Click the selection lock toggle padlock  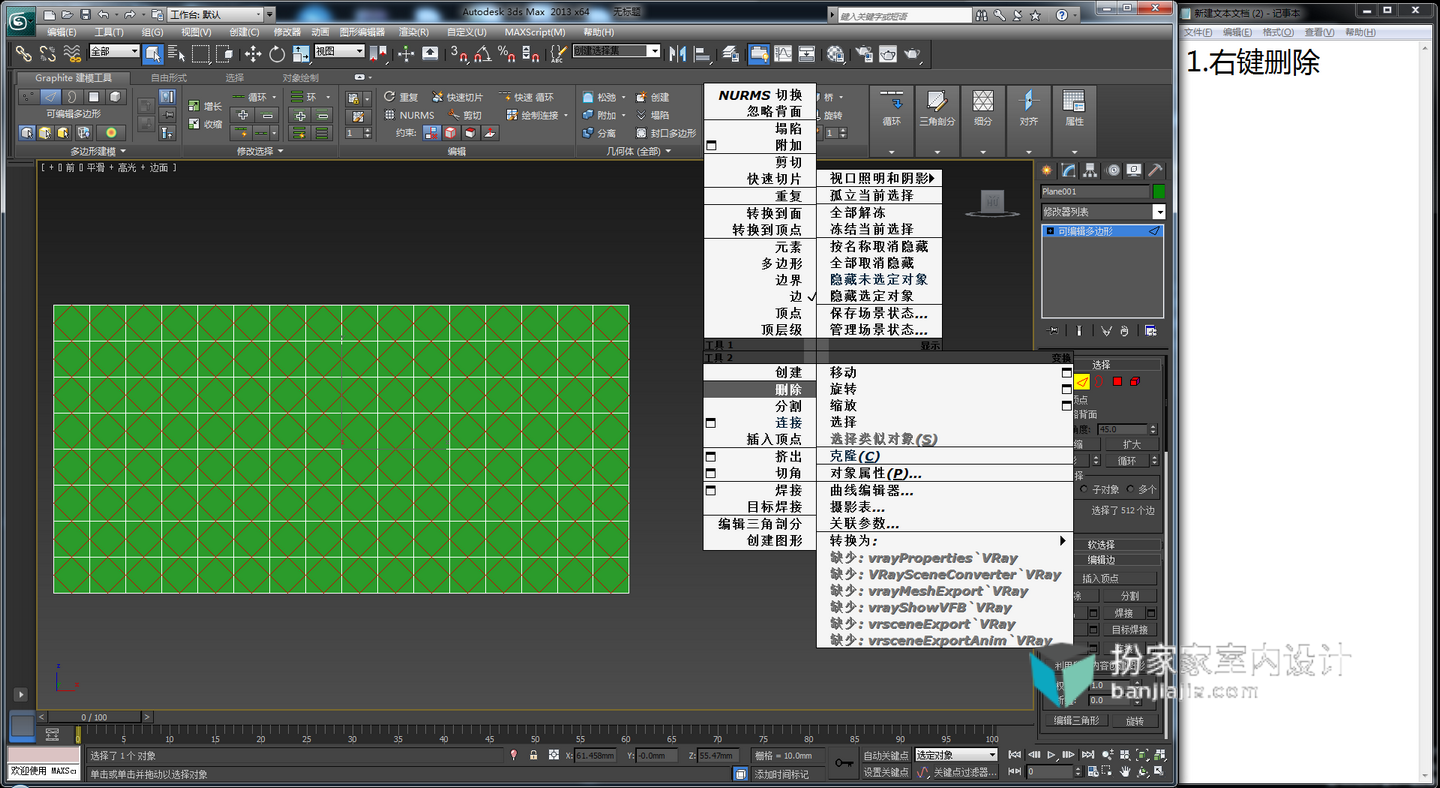(534, 755)
